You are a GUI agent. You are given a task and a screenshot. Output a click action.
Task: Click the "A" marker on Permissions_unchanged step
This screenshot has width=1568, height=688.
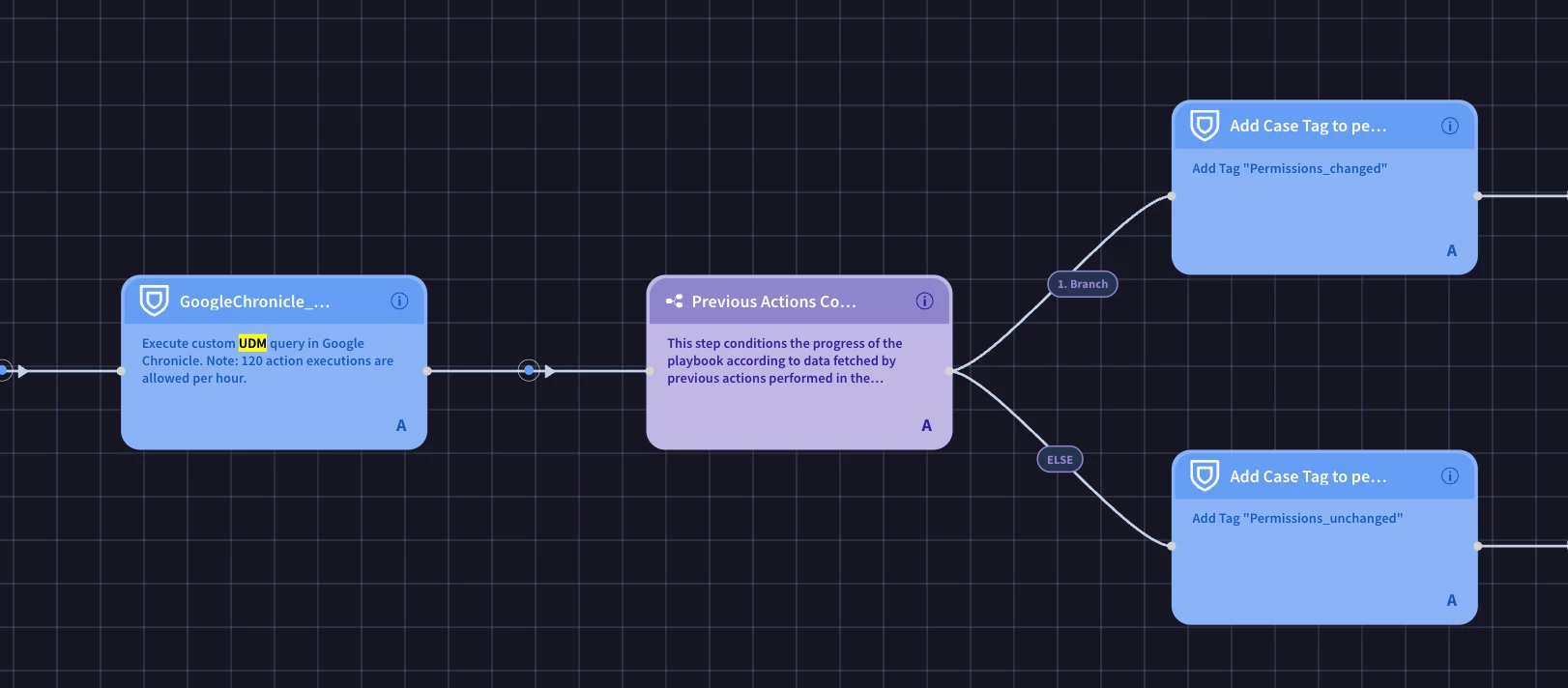(x=1452, y=600)
